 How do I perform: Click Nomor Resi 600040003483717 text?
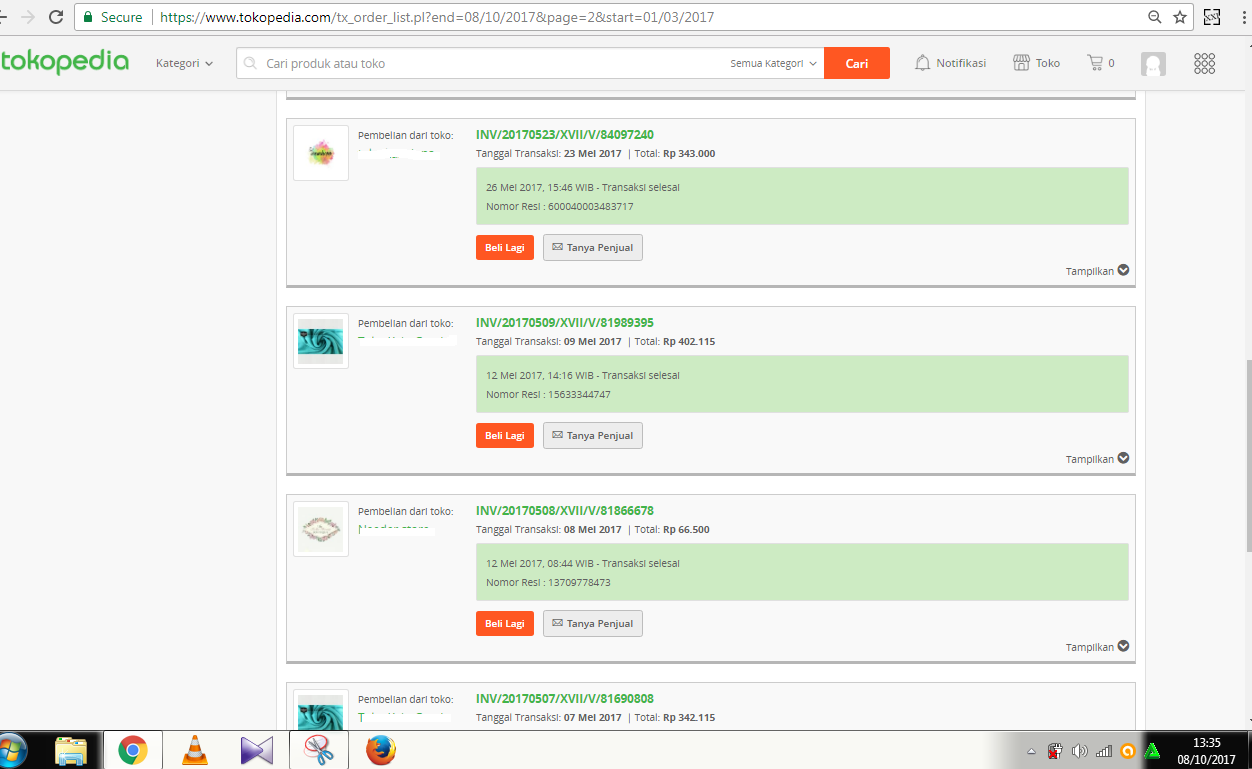pyautogui.click(x=560, y=206)
